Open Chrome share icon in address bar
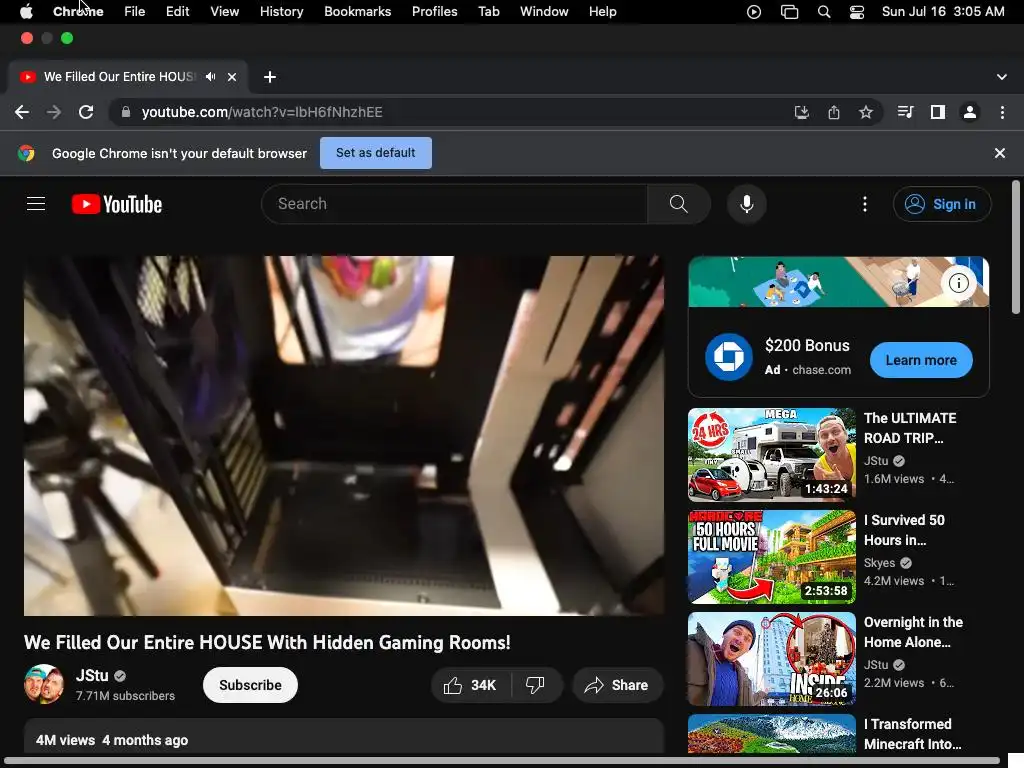The width and height of the screenshot is (1024, 768). [x=834, y=112]
